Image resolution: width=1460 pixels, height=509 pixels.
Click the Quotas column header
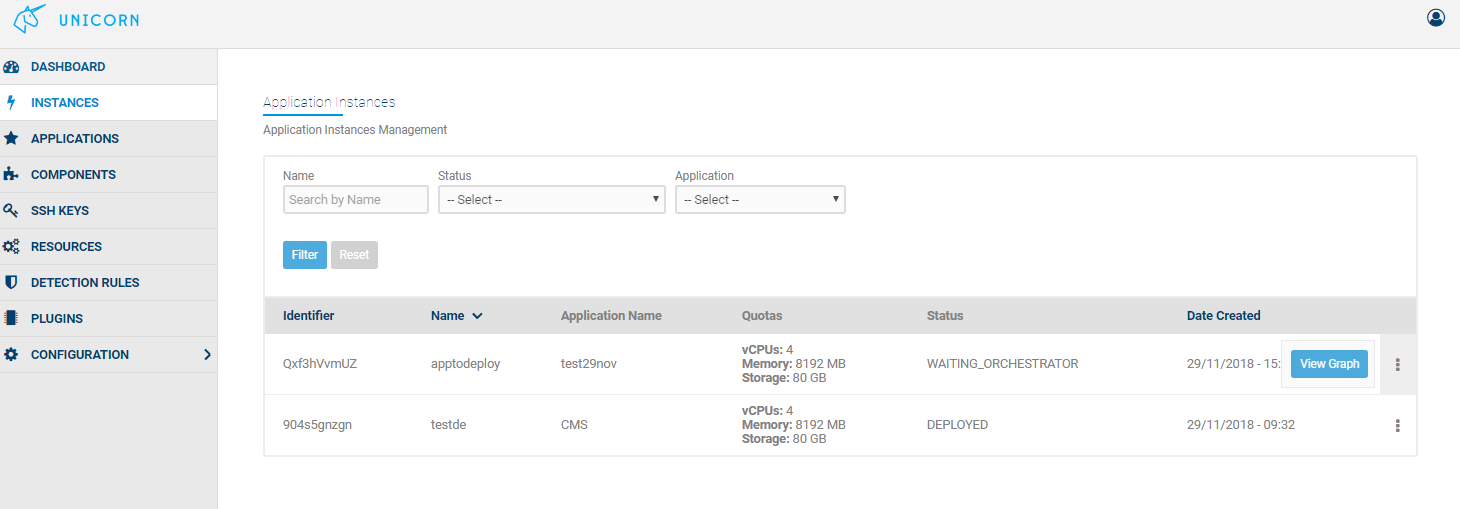tap(761, 316)
